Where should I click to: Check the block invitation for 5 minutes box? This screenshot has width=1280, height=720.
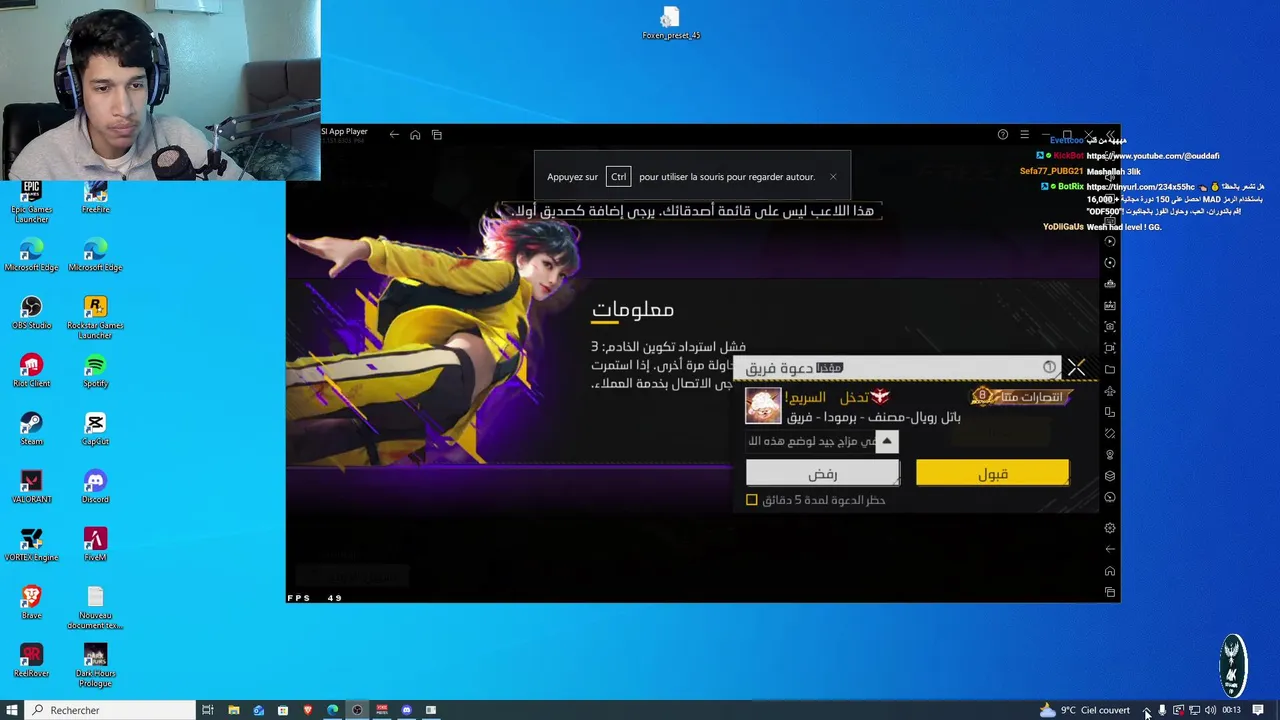[x=752, y=500]
